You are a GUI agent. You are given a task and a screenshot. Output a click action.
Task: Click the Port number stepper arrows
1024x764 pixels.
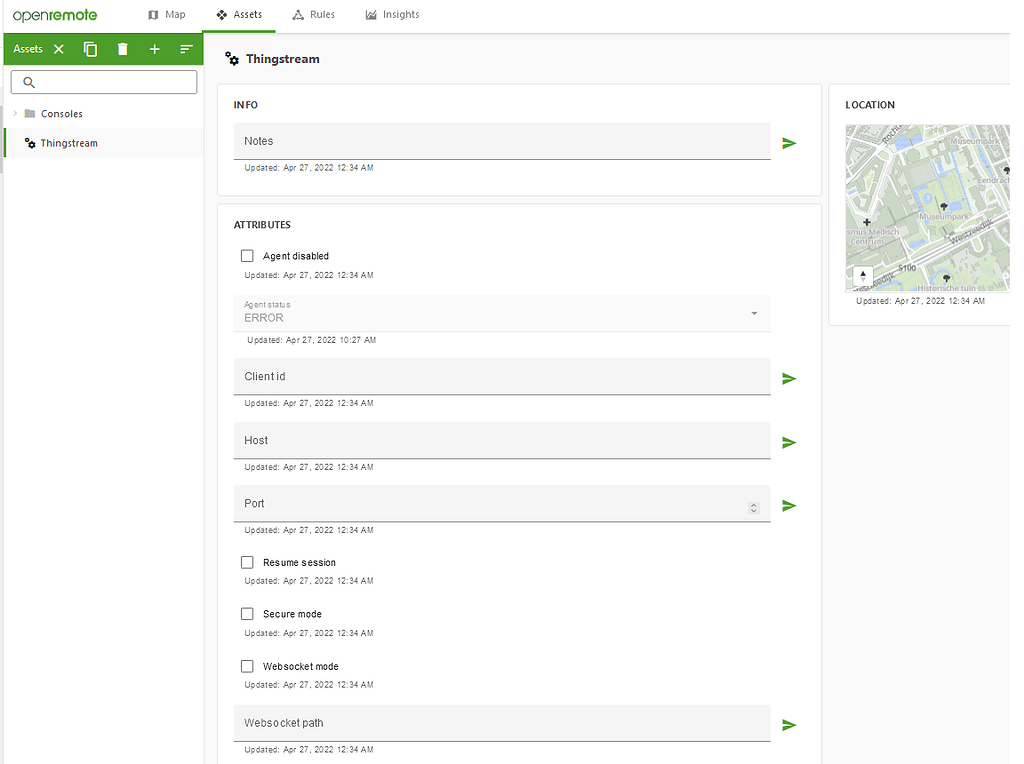point(754,508)
